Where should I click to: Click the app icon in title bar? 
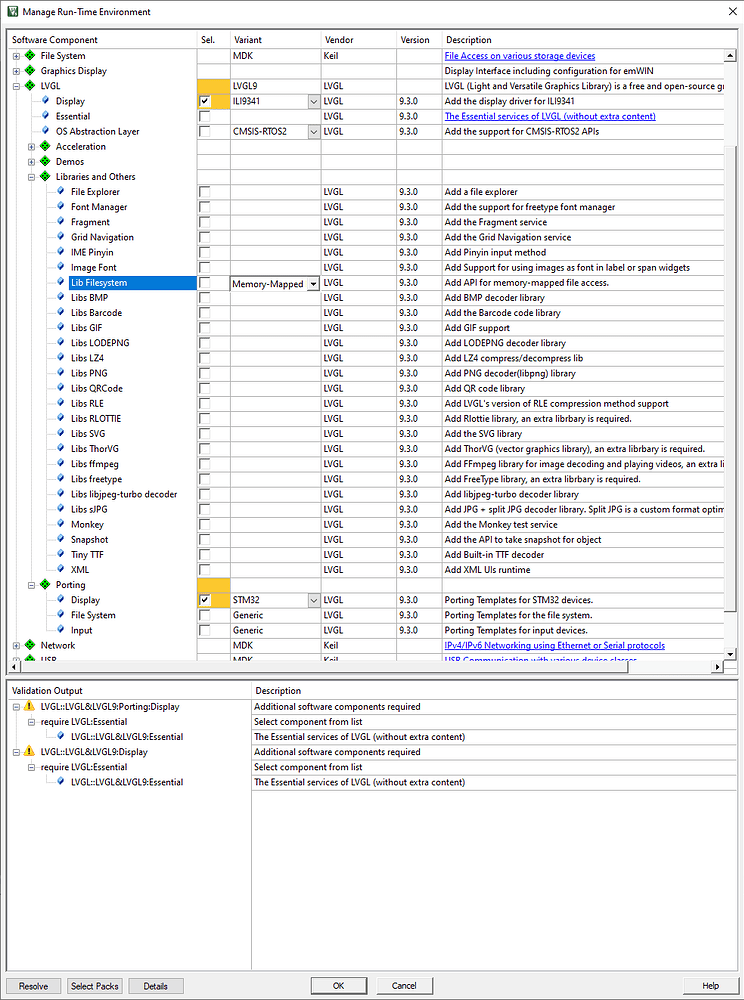point(12,11)
